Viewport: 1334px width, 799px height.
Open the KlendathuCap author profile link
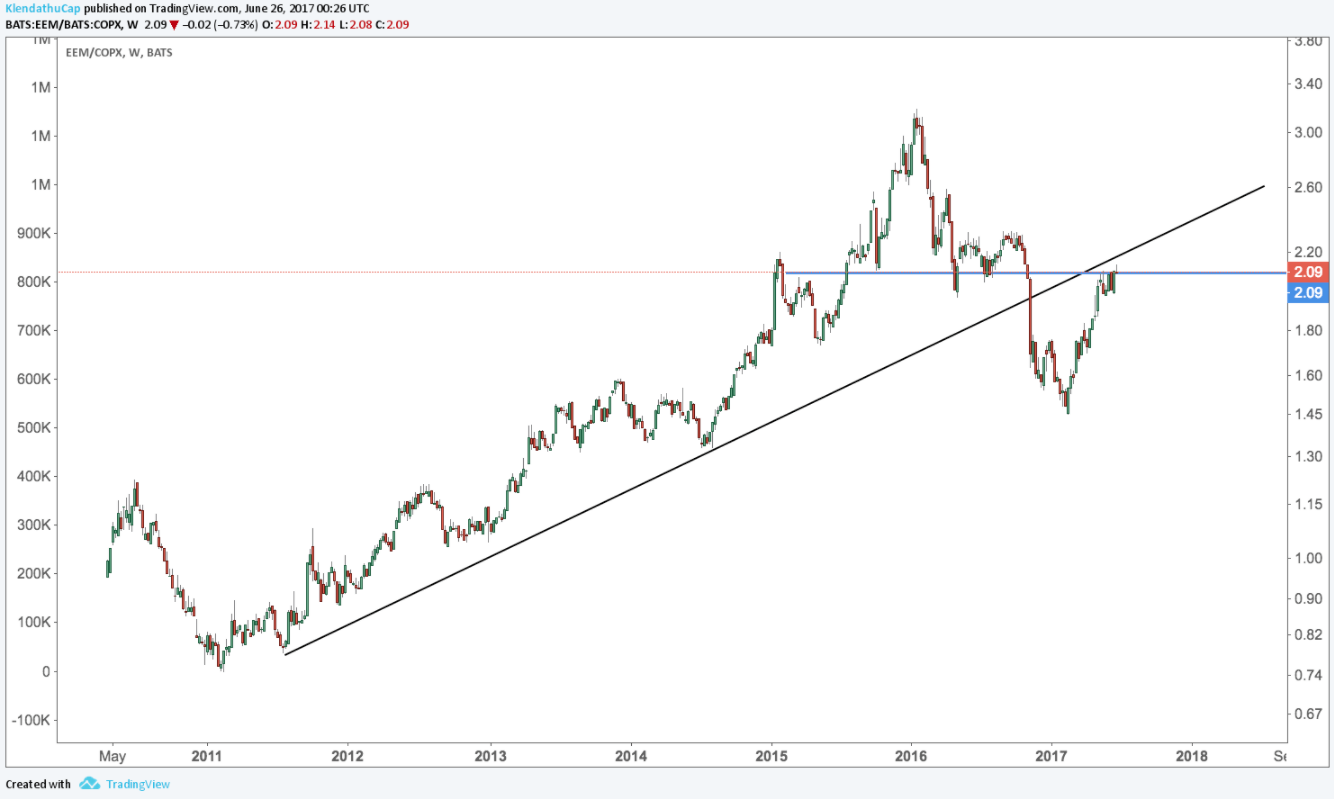42,8
